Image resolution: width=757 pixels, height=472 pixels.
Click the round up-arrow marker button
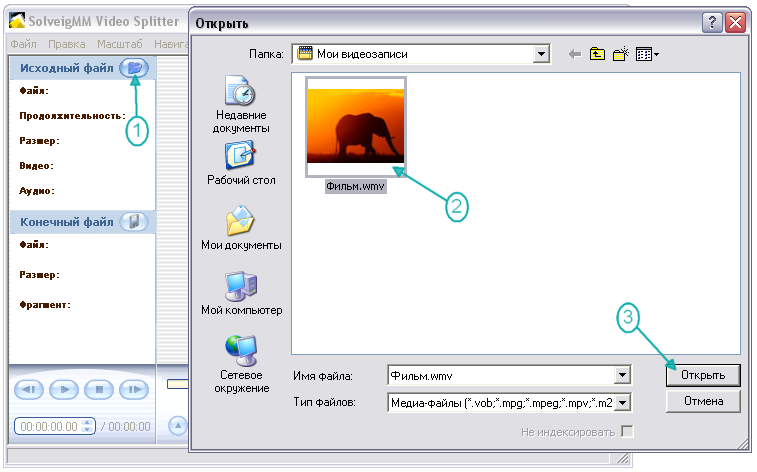coord(178,426)
